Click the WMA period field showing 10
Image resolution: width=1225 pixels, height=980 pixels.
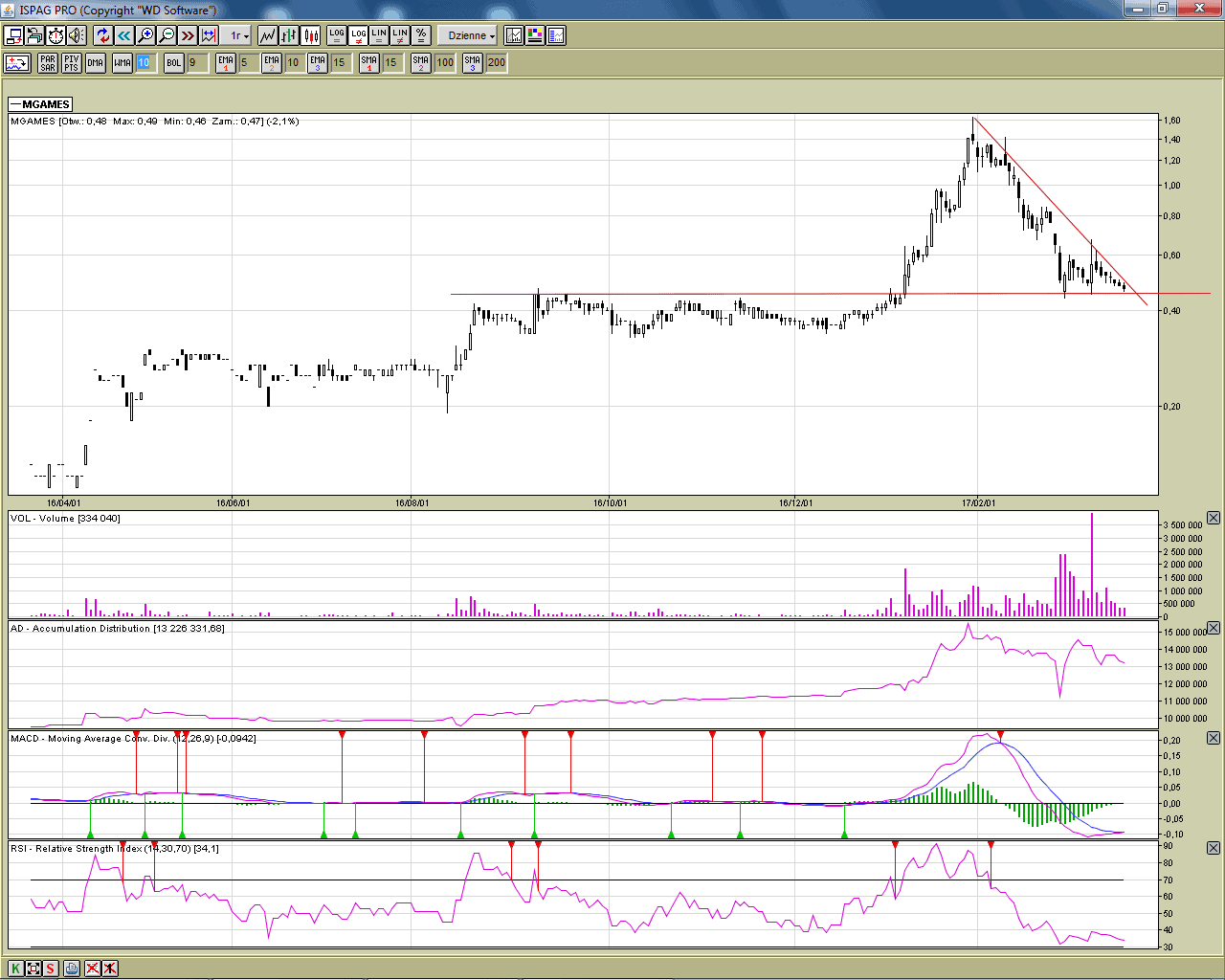click(144, 63)
